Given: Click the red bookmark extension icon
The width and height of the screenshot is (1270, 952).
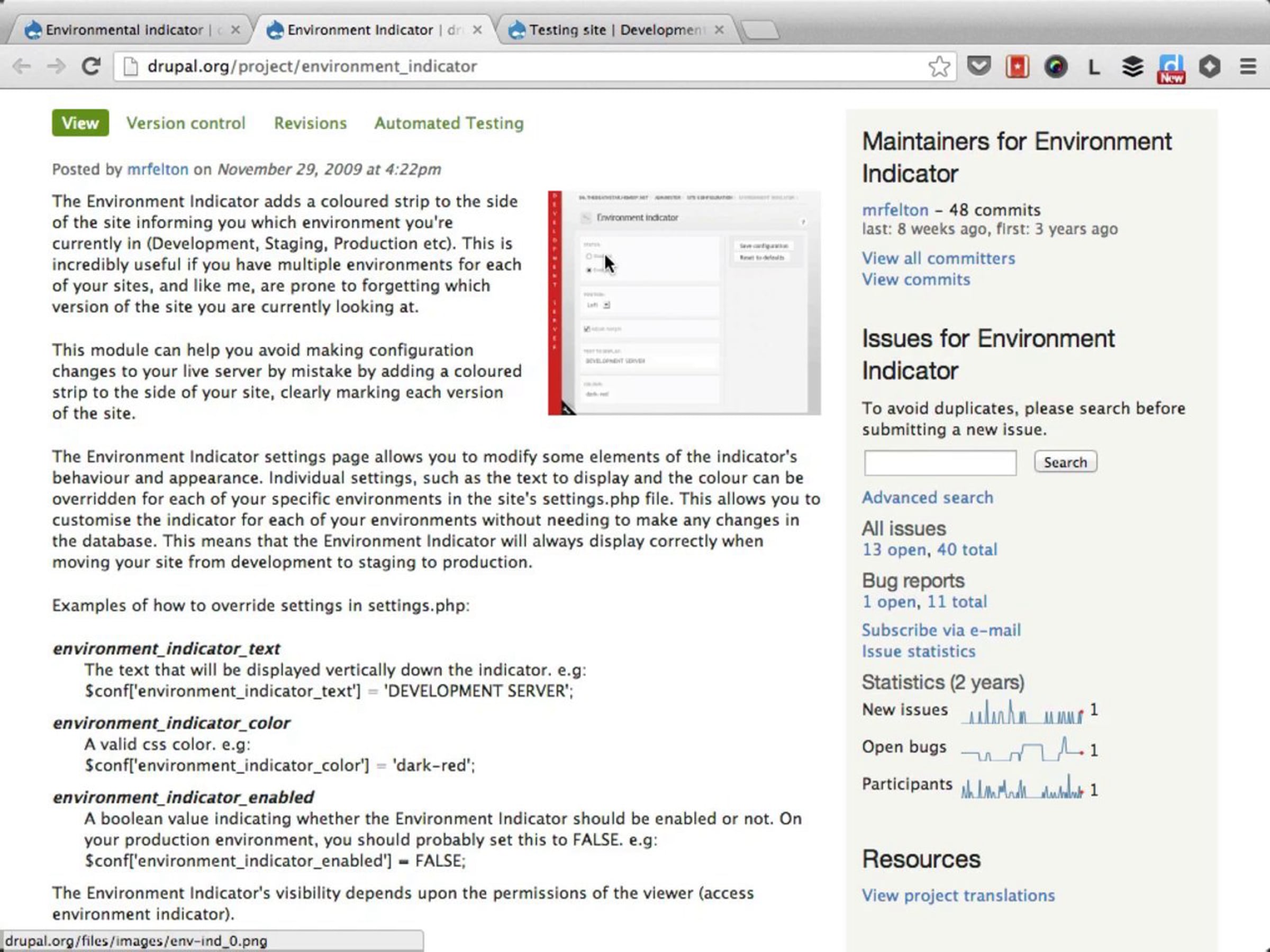Looking at the screenshot, I should click(x=1017, y=67).
